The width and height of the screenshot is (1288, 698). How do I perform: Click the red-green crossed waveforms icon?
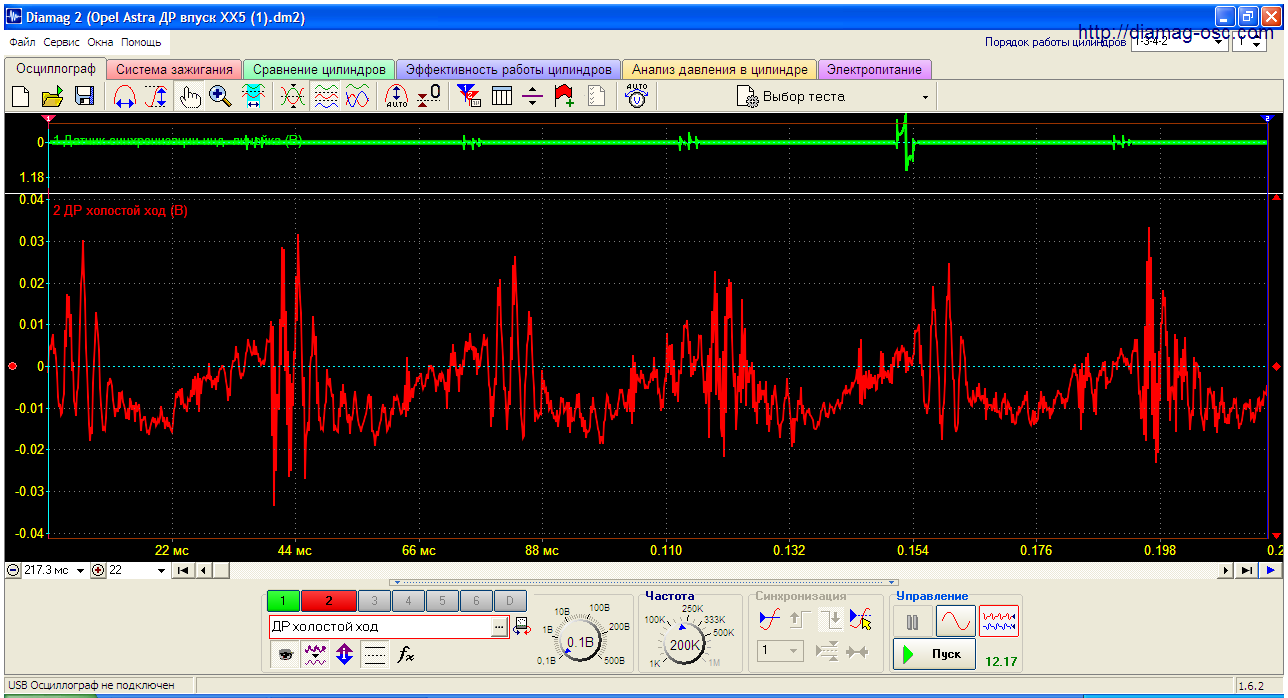292,97
